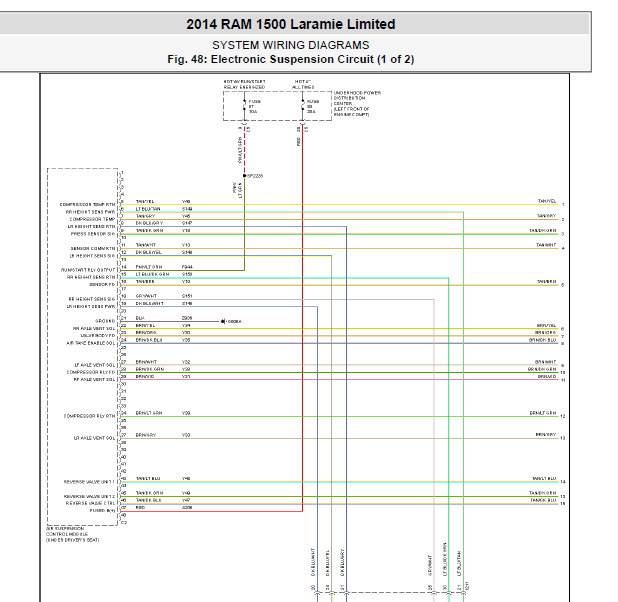Click the "COMPRESSOR TEMP RTN" pin label
Screen dimensions: 618x602
[x=87, y=205]
